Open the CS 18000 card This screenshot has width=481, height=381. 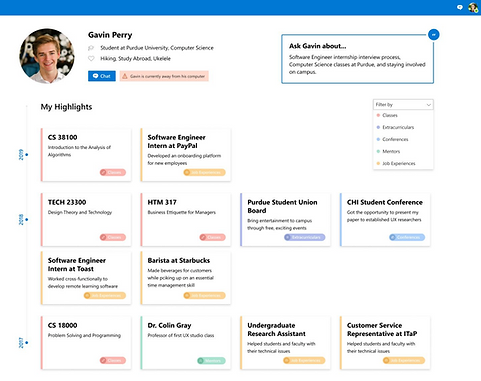coord(86,343)
